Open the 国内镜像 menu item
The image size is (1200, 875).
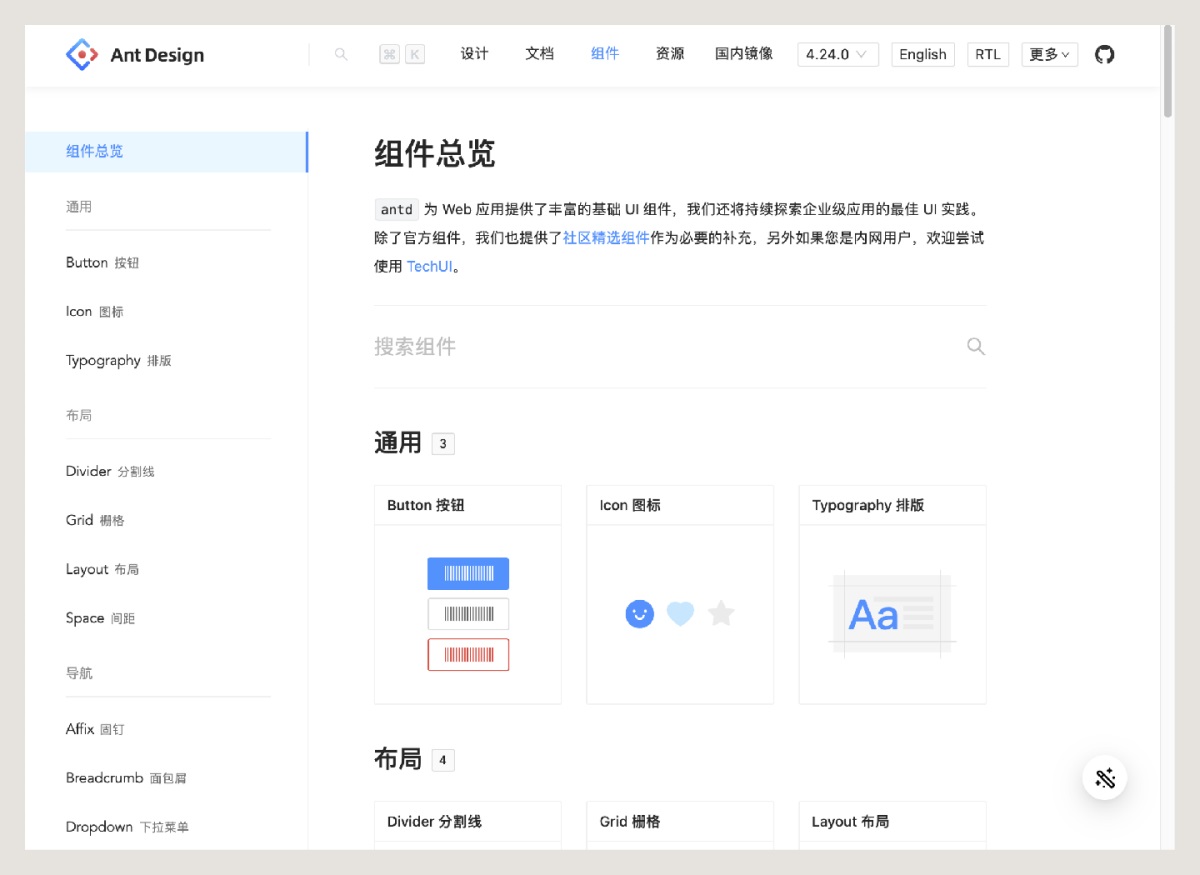(x=744, y=54)
